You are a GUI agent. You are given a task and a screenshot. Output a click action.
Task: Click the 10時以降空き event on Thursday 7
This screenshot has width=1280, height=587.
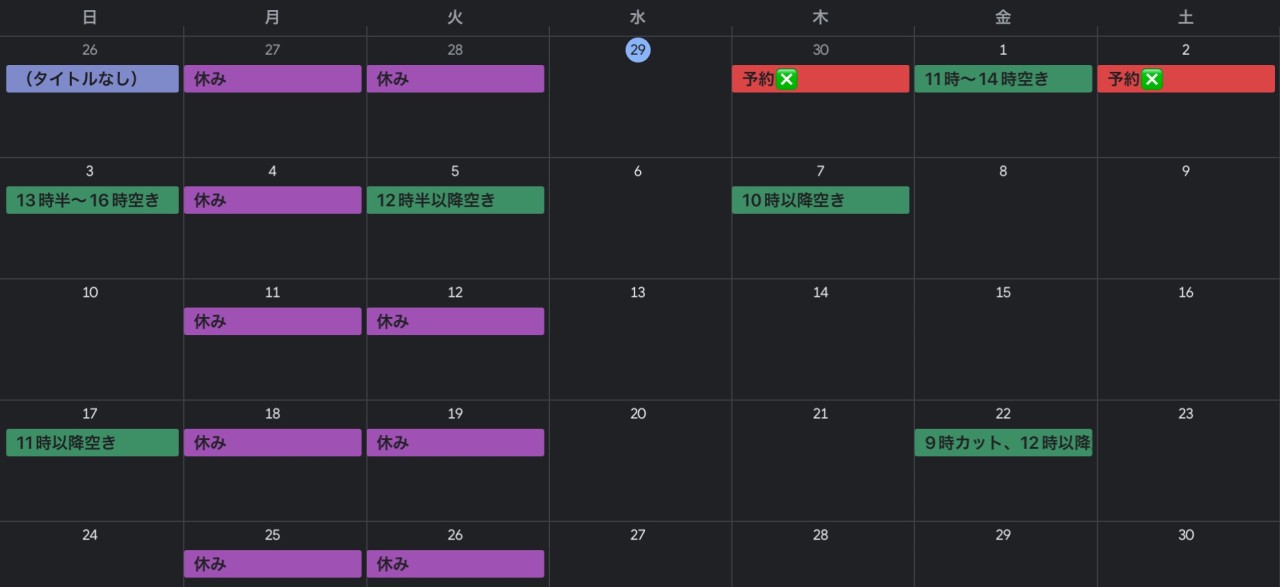(820, 200)
